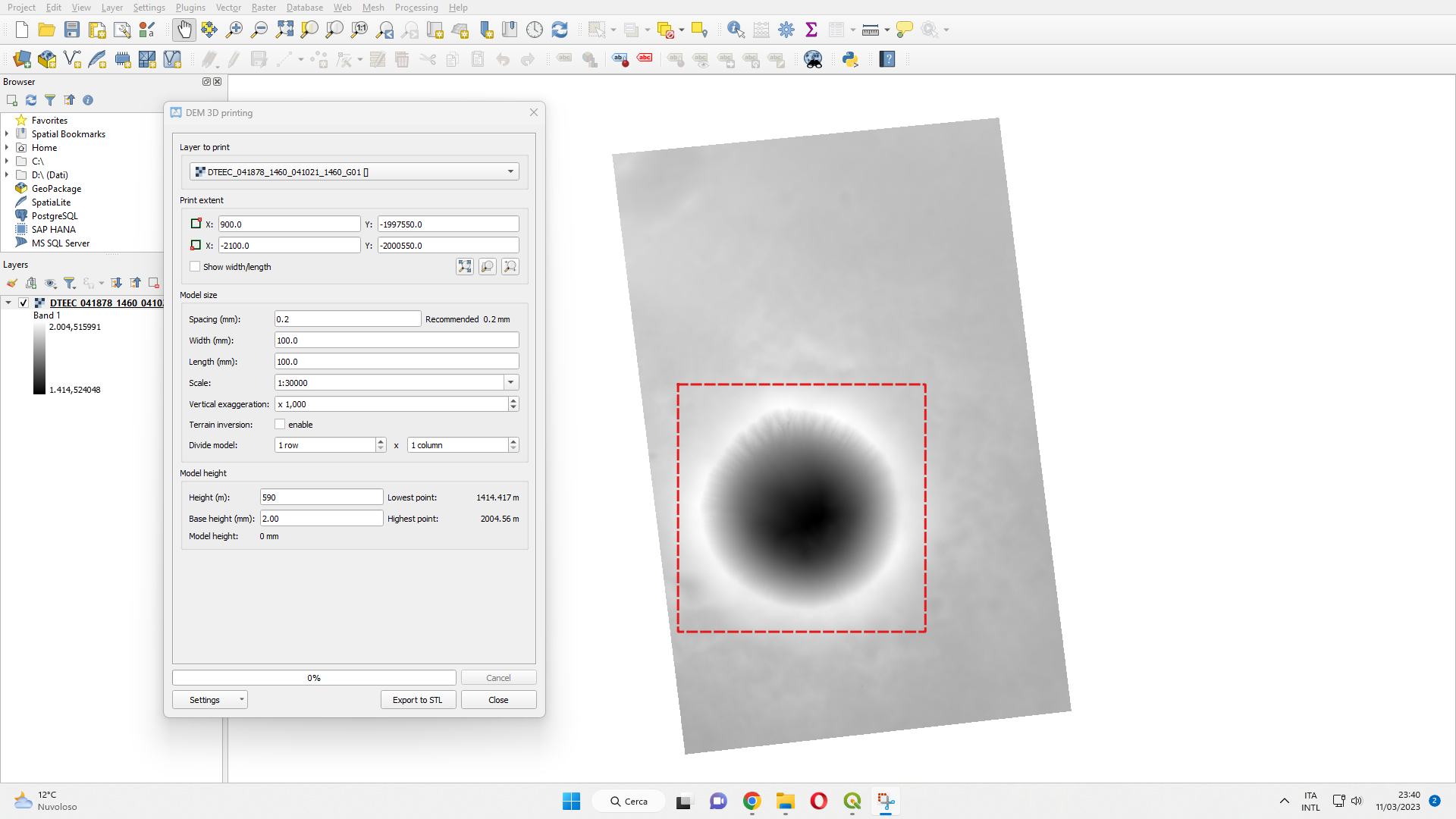Open the Mesh menu
1456x819 pixels.
pyautogui.click(x=373, y=8)
